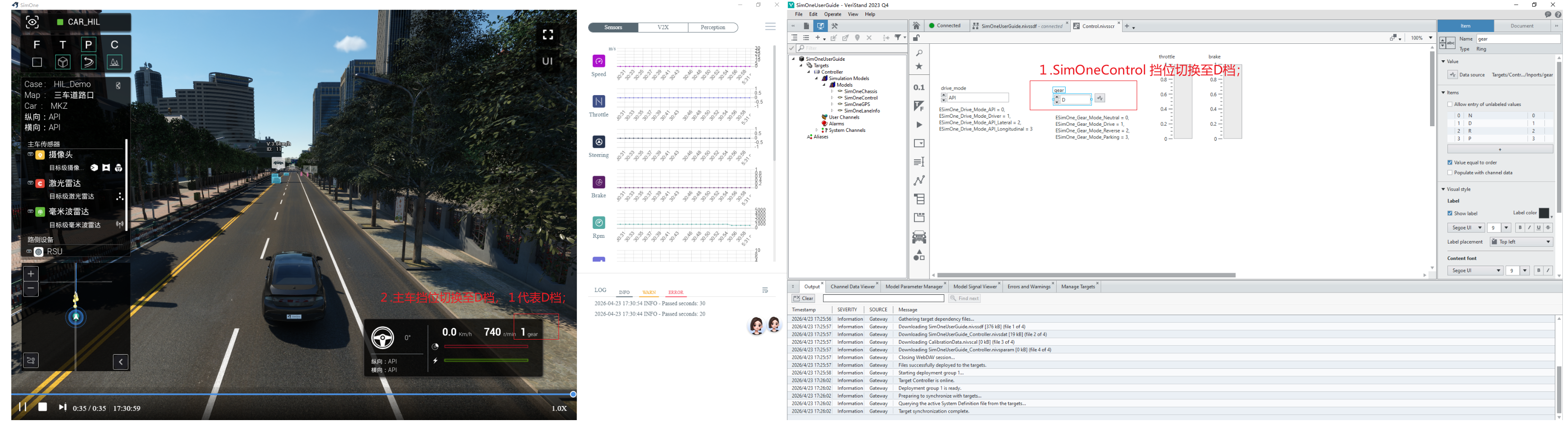
Task: Expand the SimOneControl model node
Action: 832,98
